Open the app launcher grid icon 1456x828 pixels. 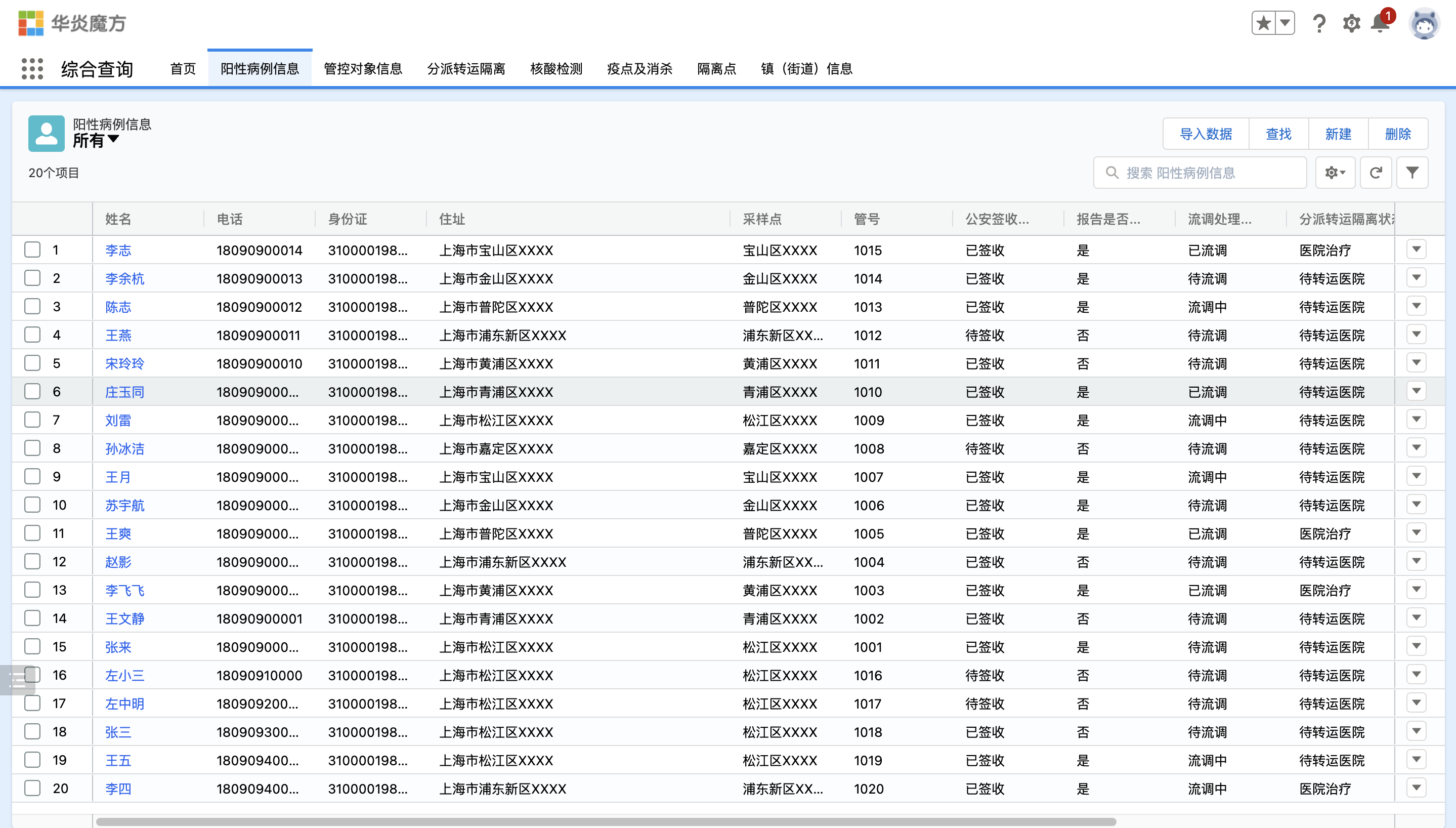[32, 69]
